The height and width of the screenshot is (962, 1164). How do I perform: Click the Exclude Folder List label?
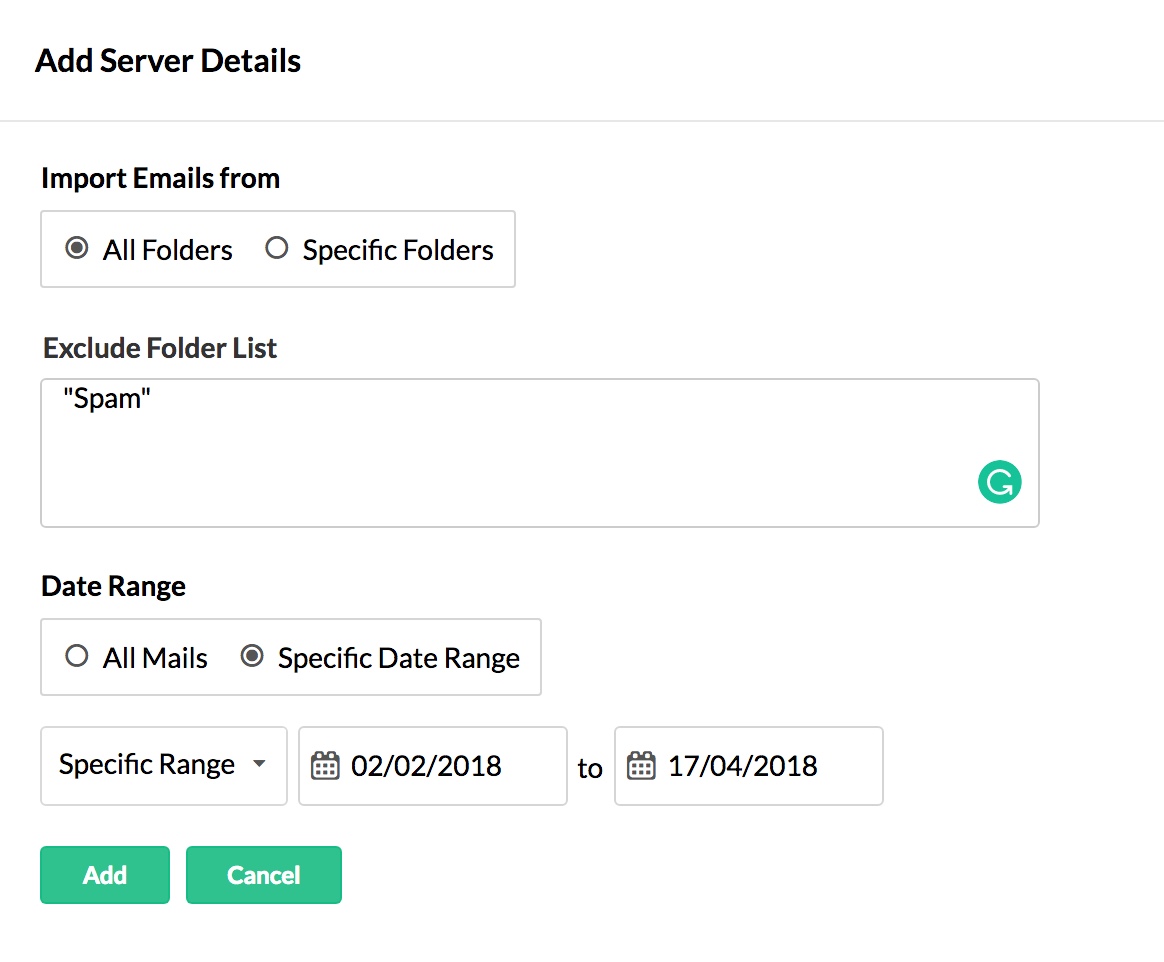click(x=160, y=348)
